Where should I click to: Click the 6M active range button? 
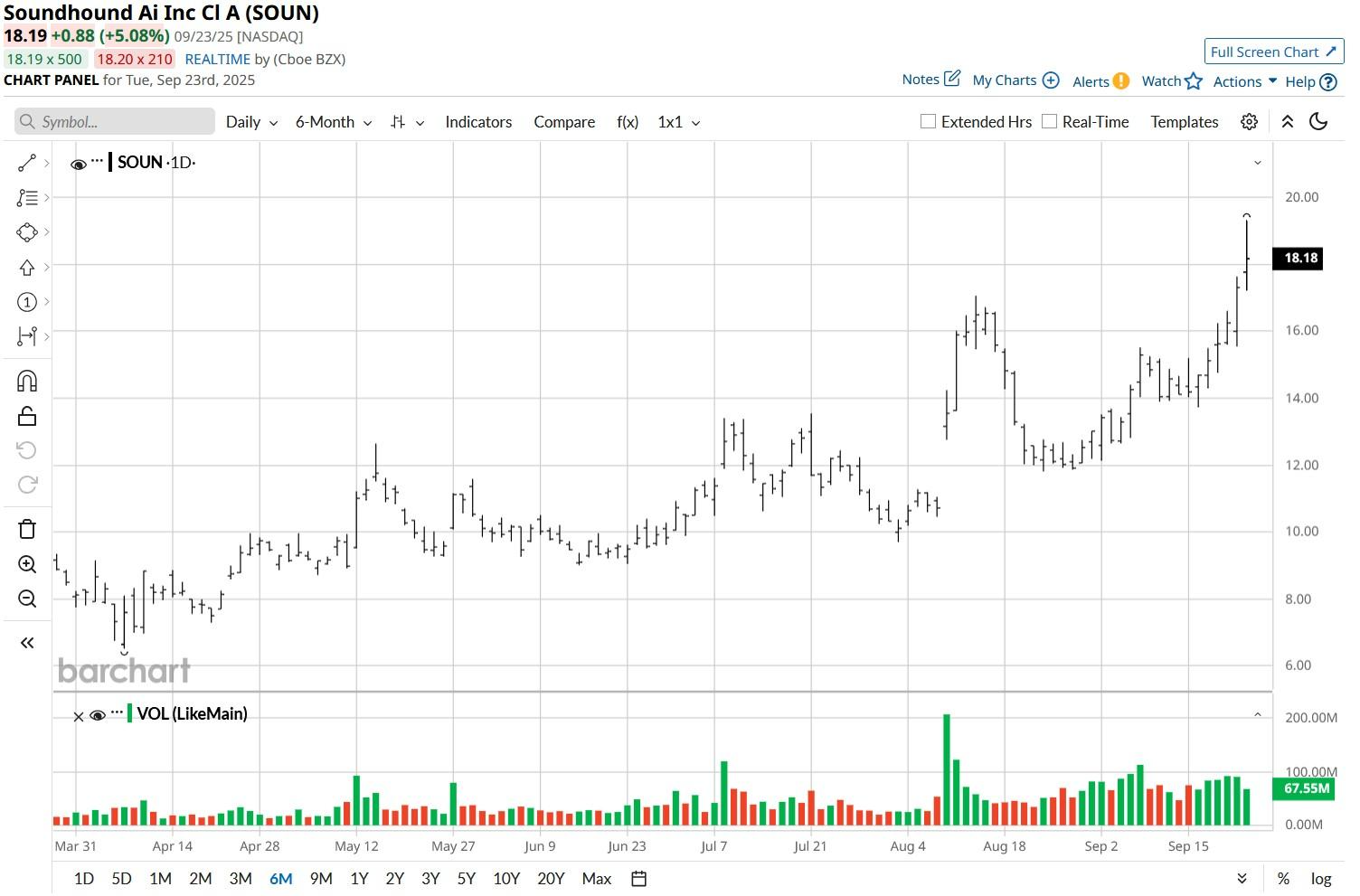point(280,879)
